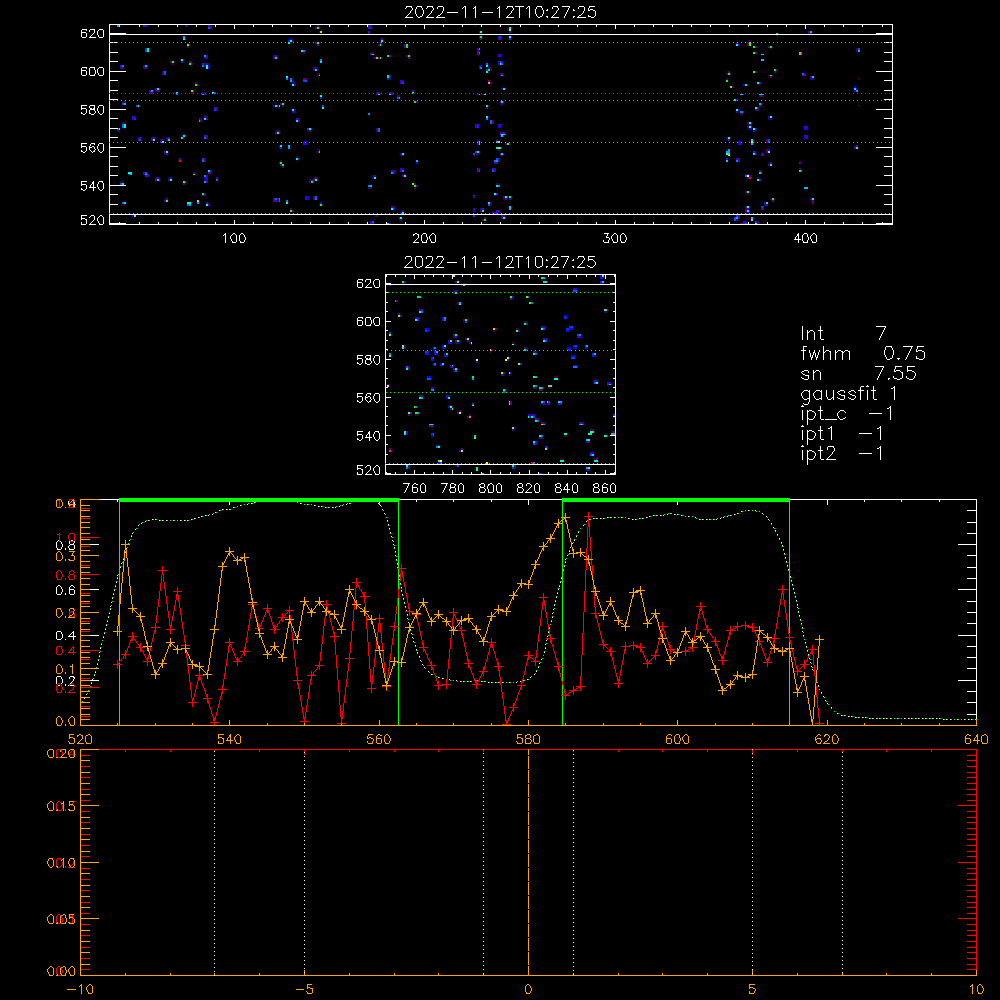The image size is (1000, 1000).
Task: Click the middle plot timestamp title
Action: [500, 262]
